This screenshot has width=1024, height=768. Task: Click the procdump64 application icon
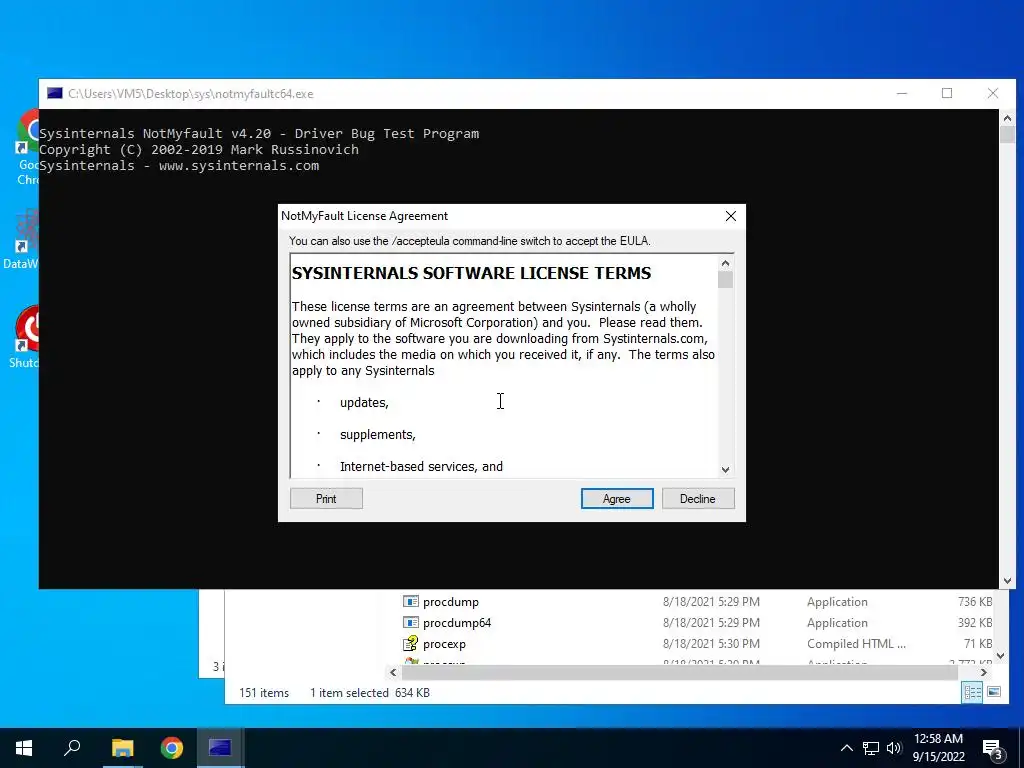pyautogui.click(x=410, y=622)
